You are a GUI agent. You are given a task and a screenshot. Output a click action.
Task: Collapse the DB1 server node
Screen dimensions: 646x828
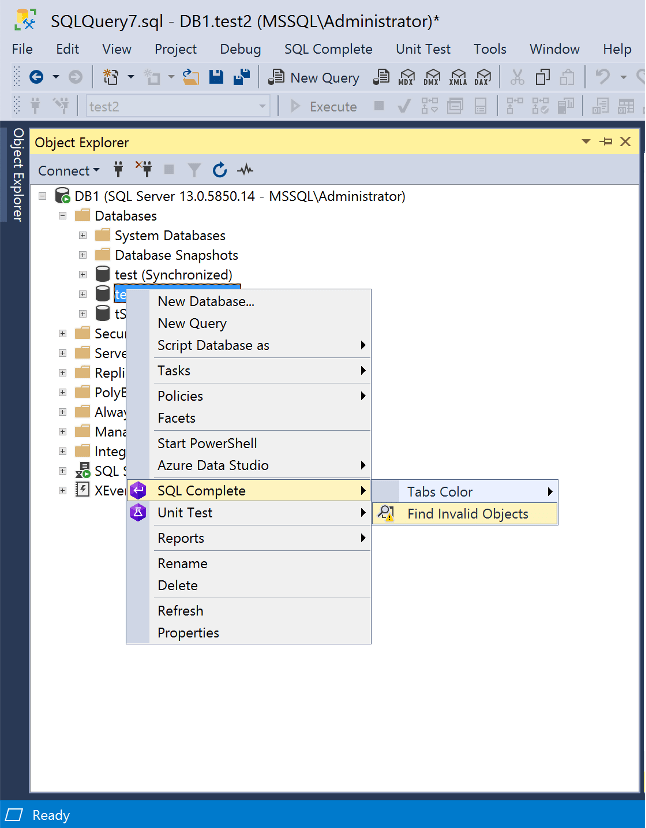43,196
